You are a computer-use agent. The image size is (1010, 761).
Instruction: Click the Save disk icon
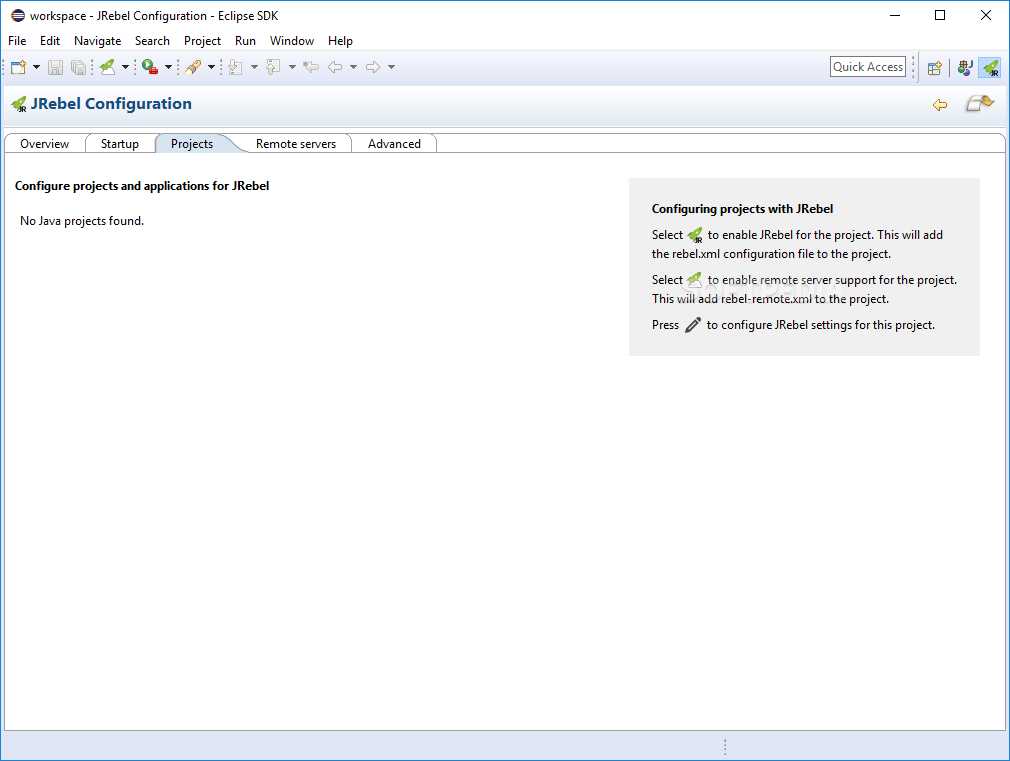(55, 67)
